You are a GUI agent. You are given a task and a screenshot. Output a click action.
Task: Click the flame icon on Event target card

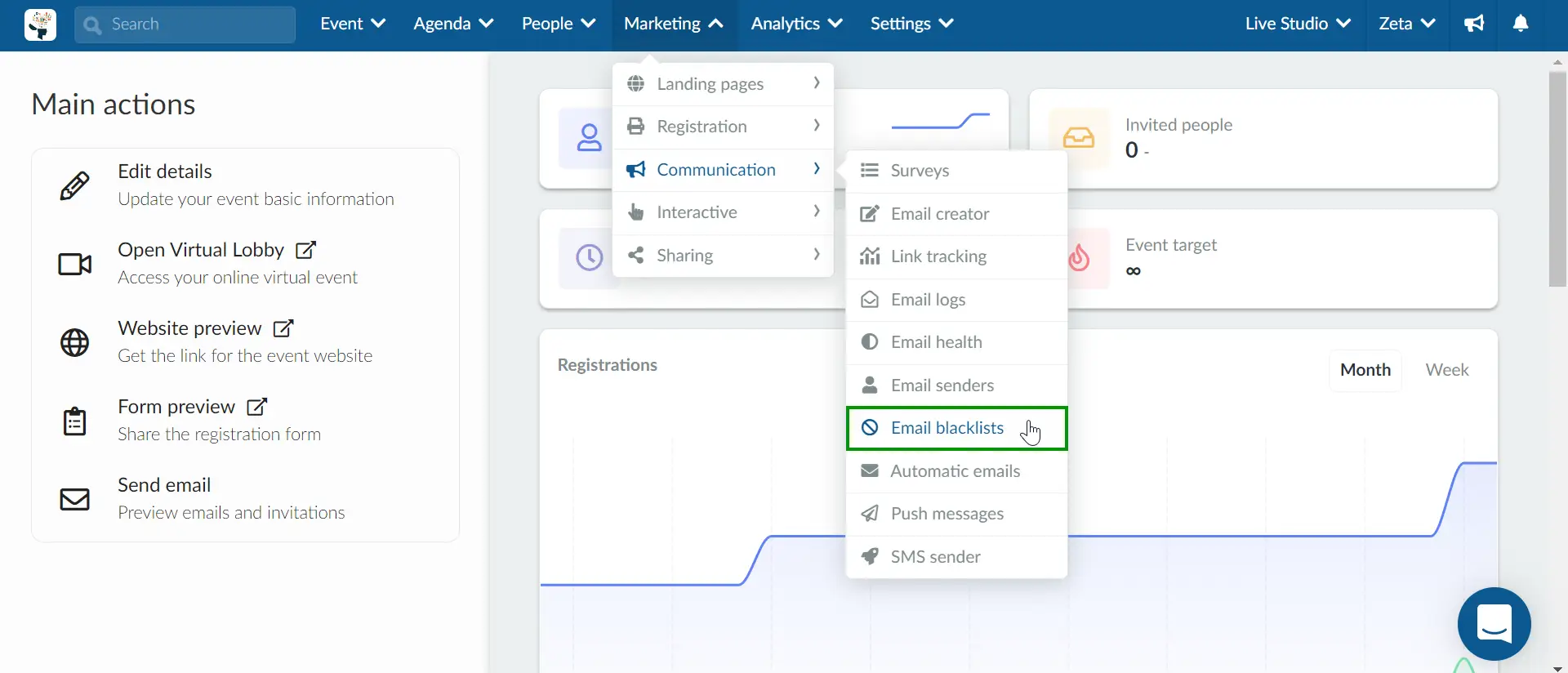point(1079,257)
